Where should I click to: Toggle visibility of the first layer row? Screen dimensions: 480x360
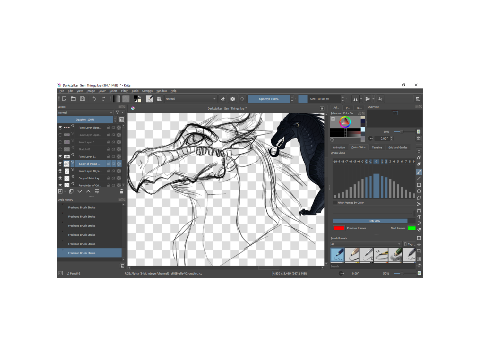click(60, 127)
